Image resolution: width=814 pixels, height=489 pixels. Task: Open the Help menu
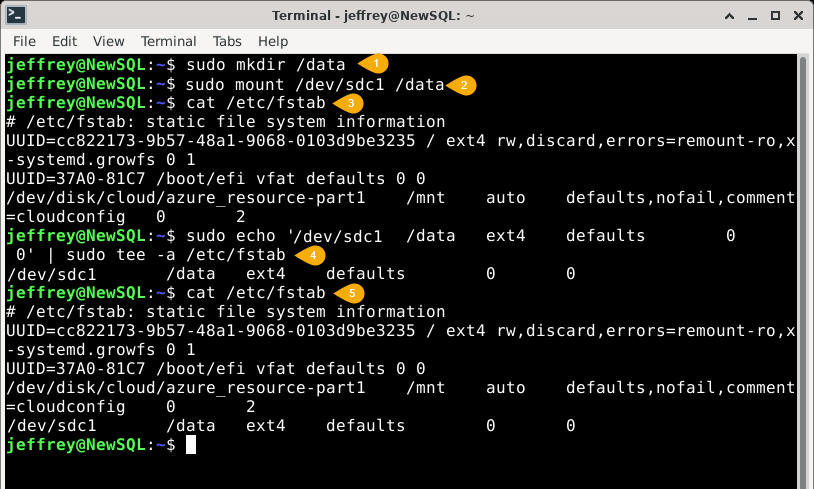[x=273, y=41]
